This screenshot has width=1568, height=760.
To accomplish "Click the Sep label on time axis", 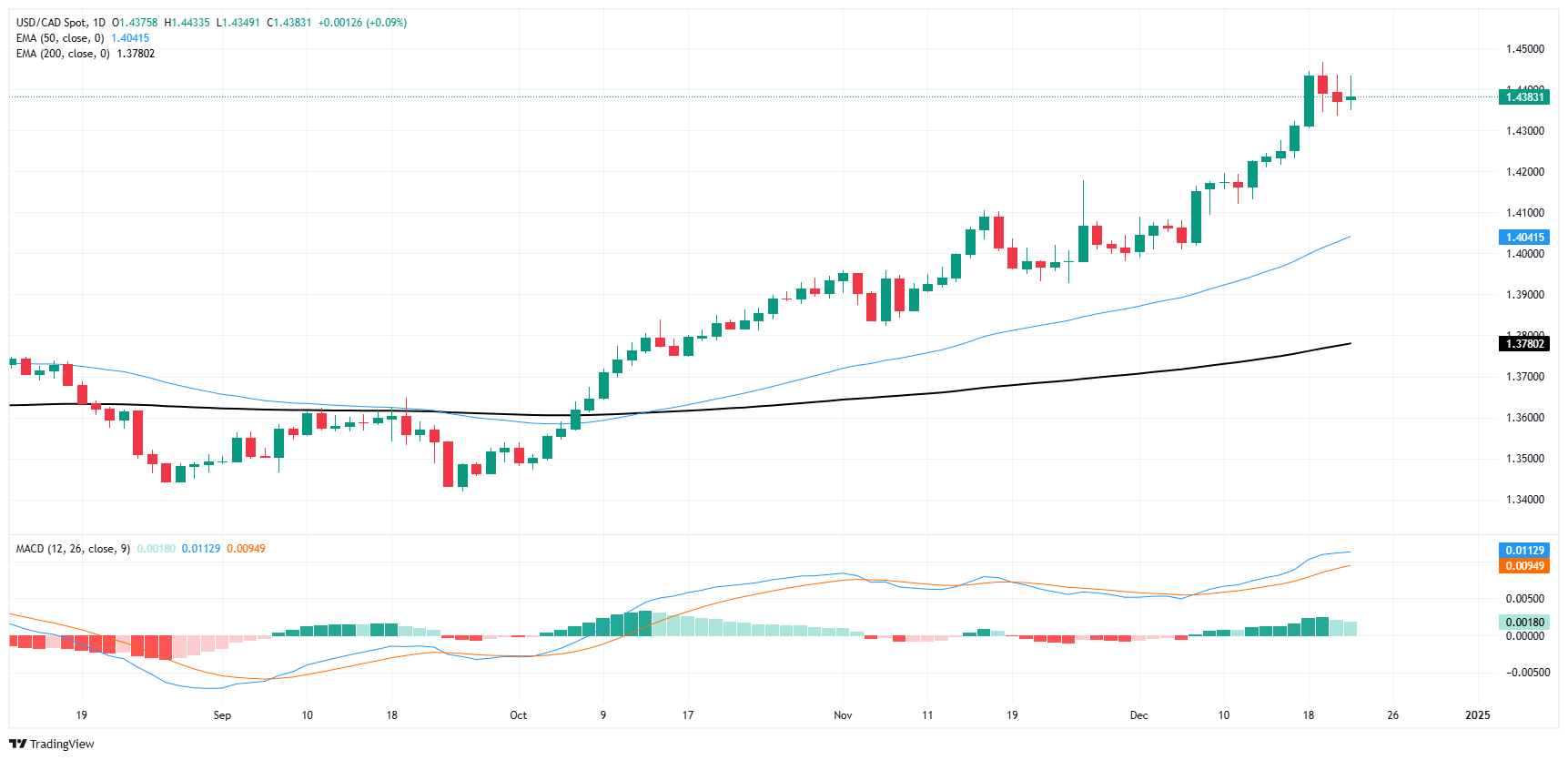I will [x=222, y=715].
